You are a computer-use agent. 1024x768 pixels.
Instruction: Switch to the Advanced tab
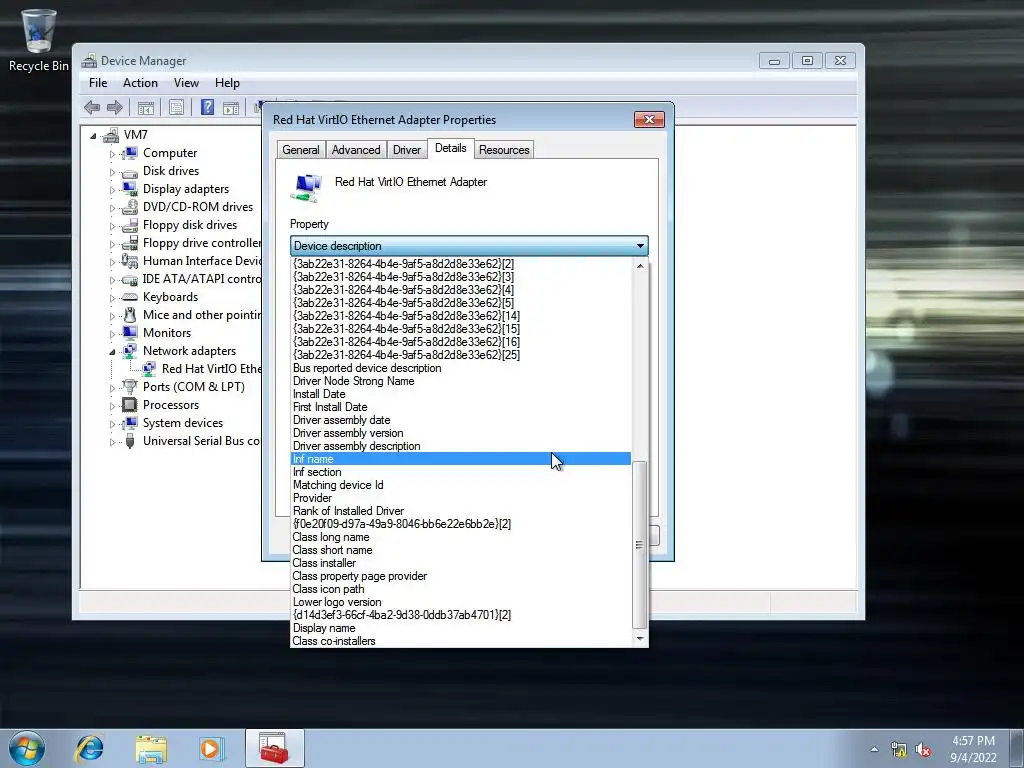coord(356,150)
